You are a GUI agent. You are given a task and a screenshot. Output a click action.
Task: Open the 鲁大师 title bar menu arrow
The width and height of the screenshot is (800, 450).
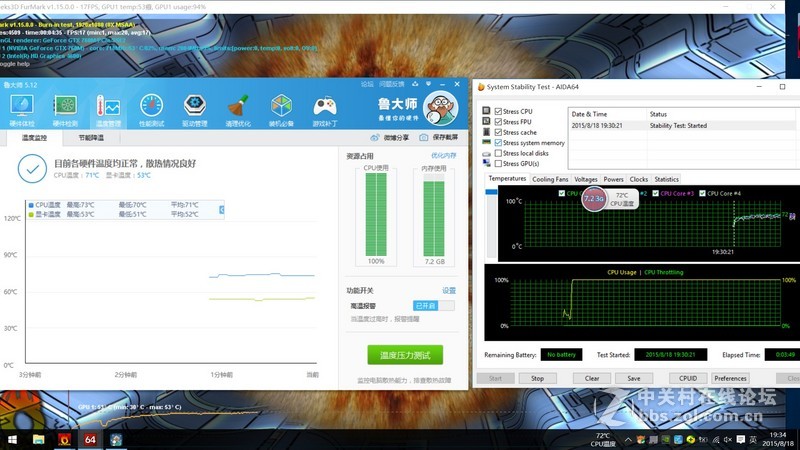[428, 84]
